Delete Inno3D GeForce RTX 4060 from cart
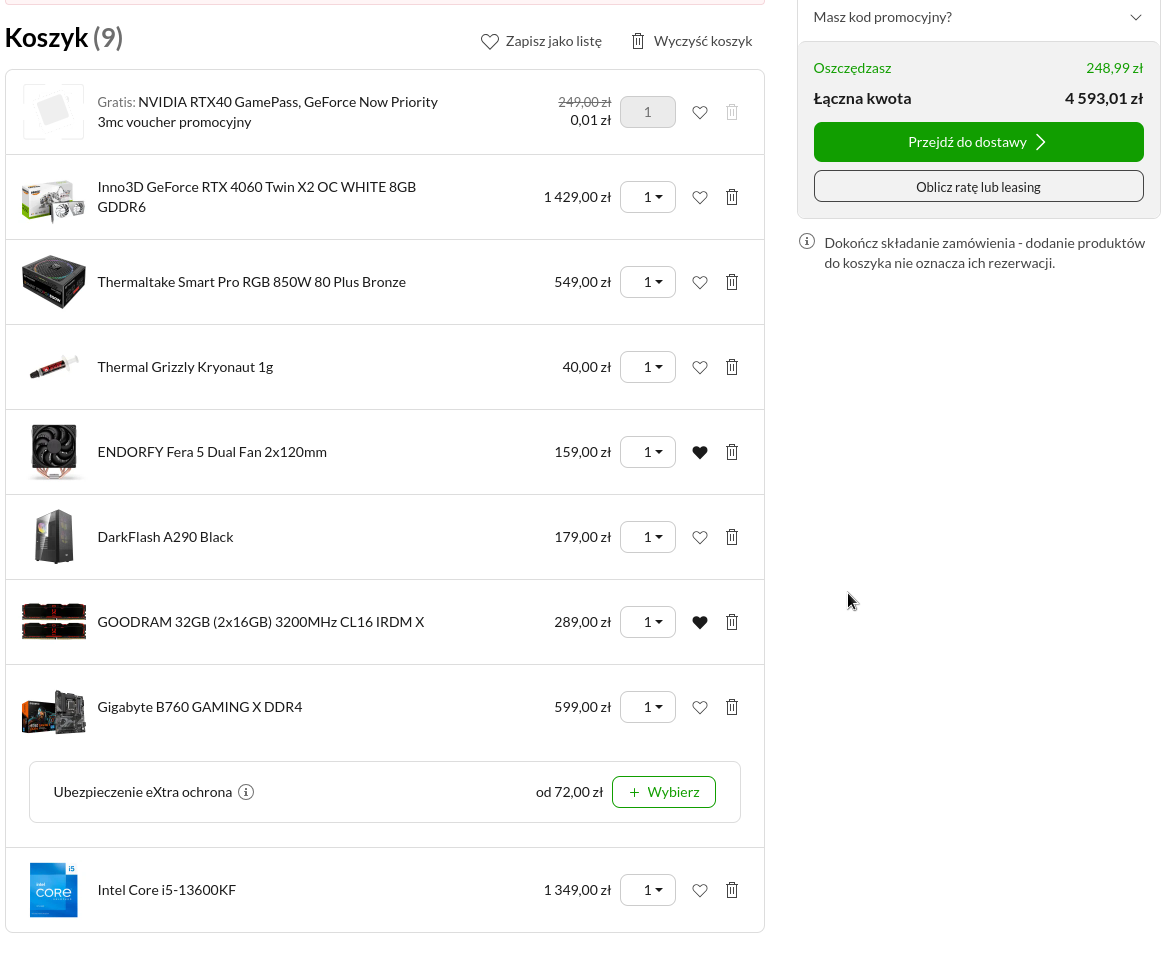Image resolution: width=1172 pixels, height=969 pixels. point(732,197)
